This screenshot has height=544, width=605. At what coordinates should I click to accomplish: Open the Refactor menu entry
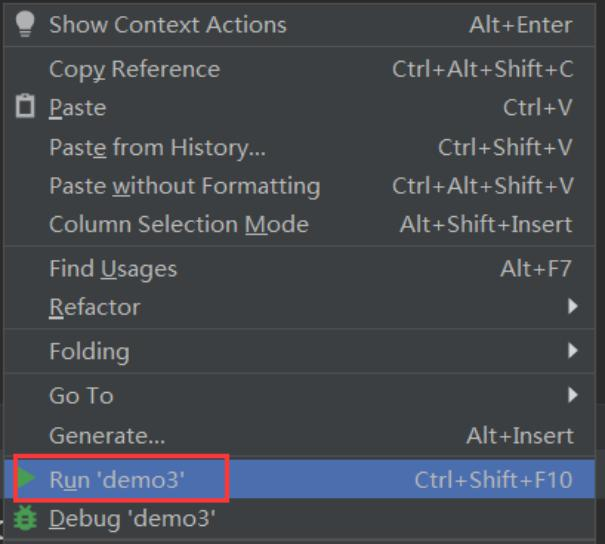[x=95, y=307]
